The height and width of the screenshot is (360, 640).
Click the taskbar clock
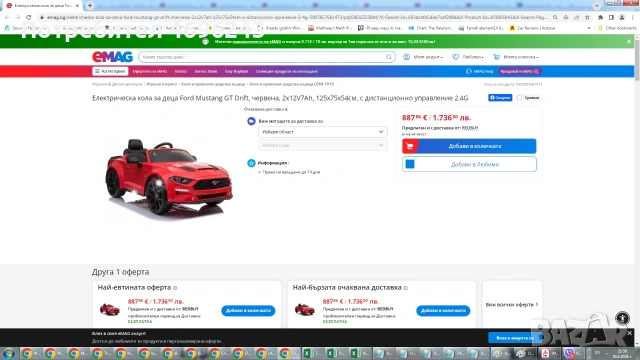622,353
